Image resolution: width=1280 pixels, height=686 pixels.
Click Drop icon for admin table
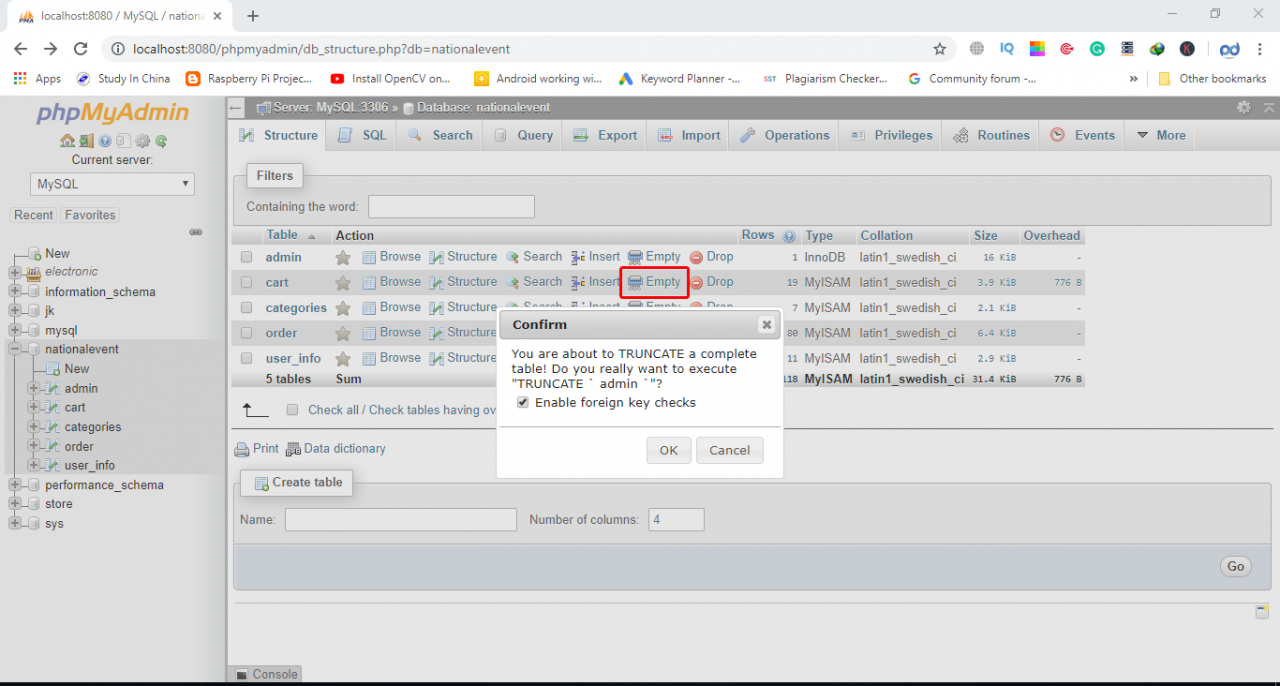tap(697, 257)
